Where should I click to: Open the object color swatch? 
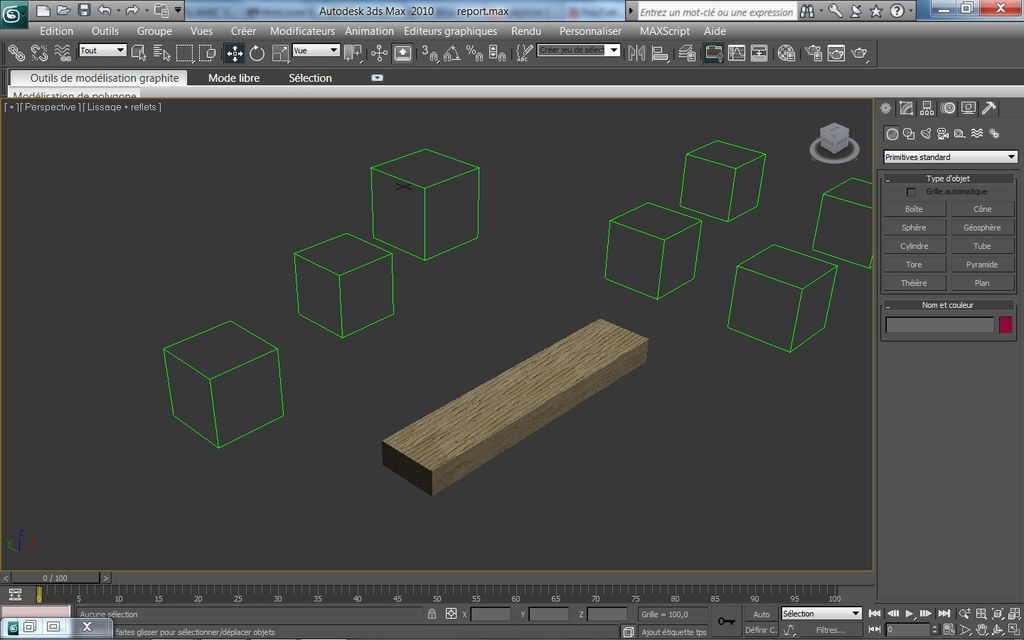(1006, 325)
